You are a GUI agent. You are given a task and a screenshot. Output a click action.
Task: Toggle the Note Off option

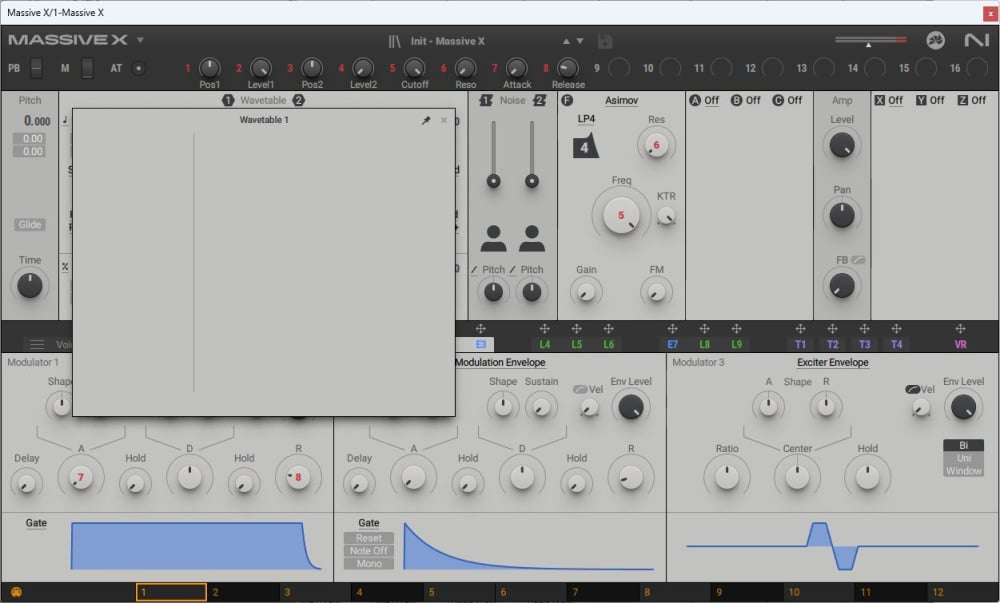[369, 551]
